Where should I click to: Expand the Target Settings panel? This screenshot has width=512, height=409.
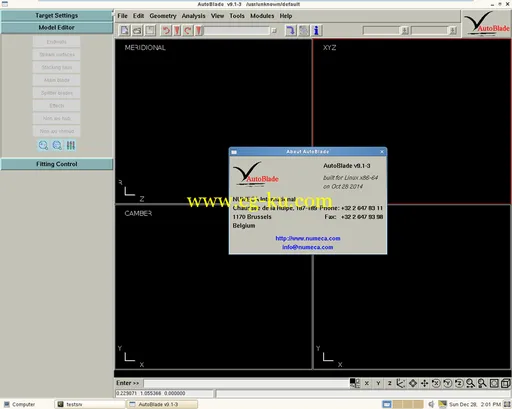tap(57, 15)
